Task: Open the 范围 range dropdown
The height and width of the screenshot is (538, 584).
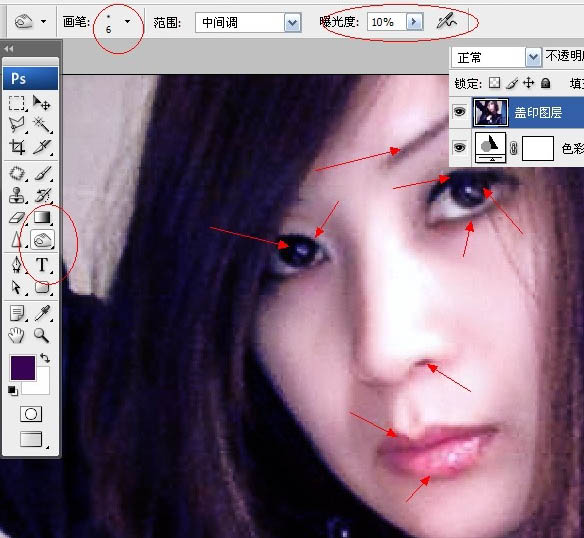Action: point(292,23)
